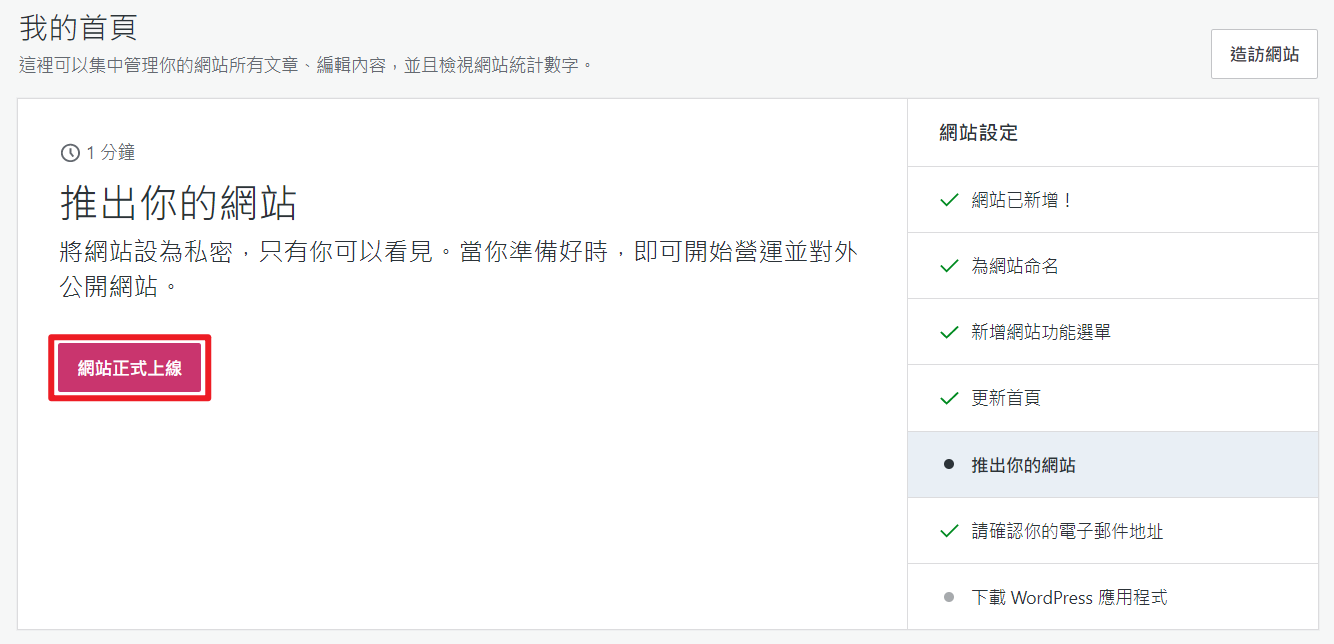The image size is (1334, 644).
Task: Click the 網站正式上線 launch button
Action: click(130, 368)
